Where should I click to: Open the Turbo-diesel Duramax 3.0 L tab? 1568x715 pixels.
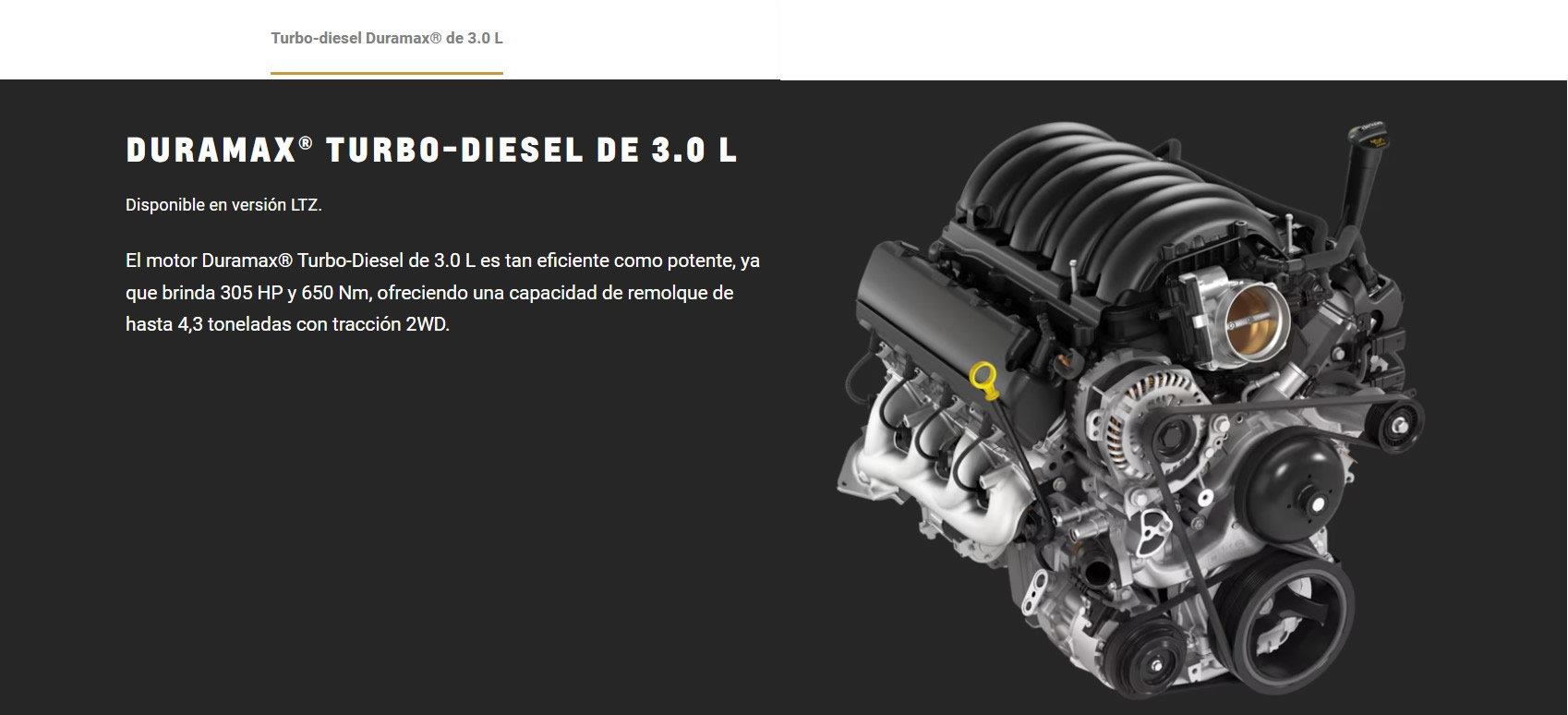click(386, 39)
